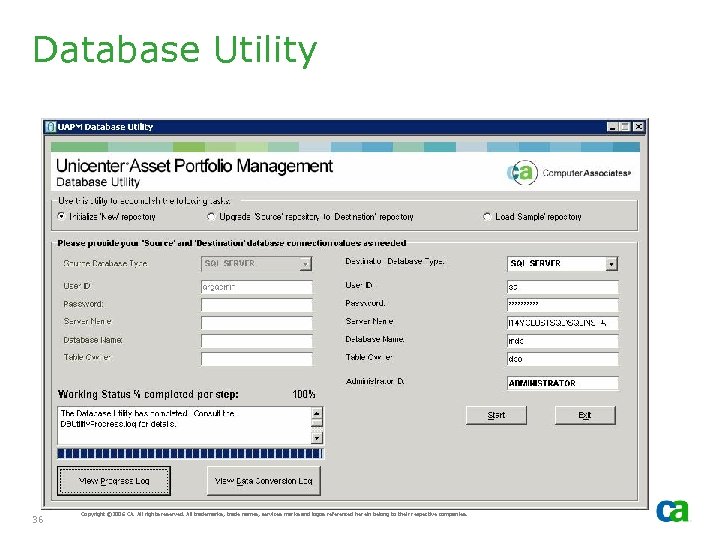This screenshot has width=720, height=540.
Task: Open the View Data Conversion Log button
Action: coord(264,481)
